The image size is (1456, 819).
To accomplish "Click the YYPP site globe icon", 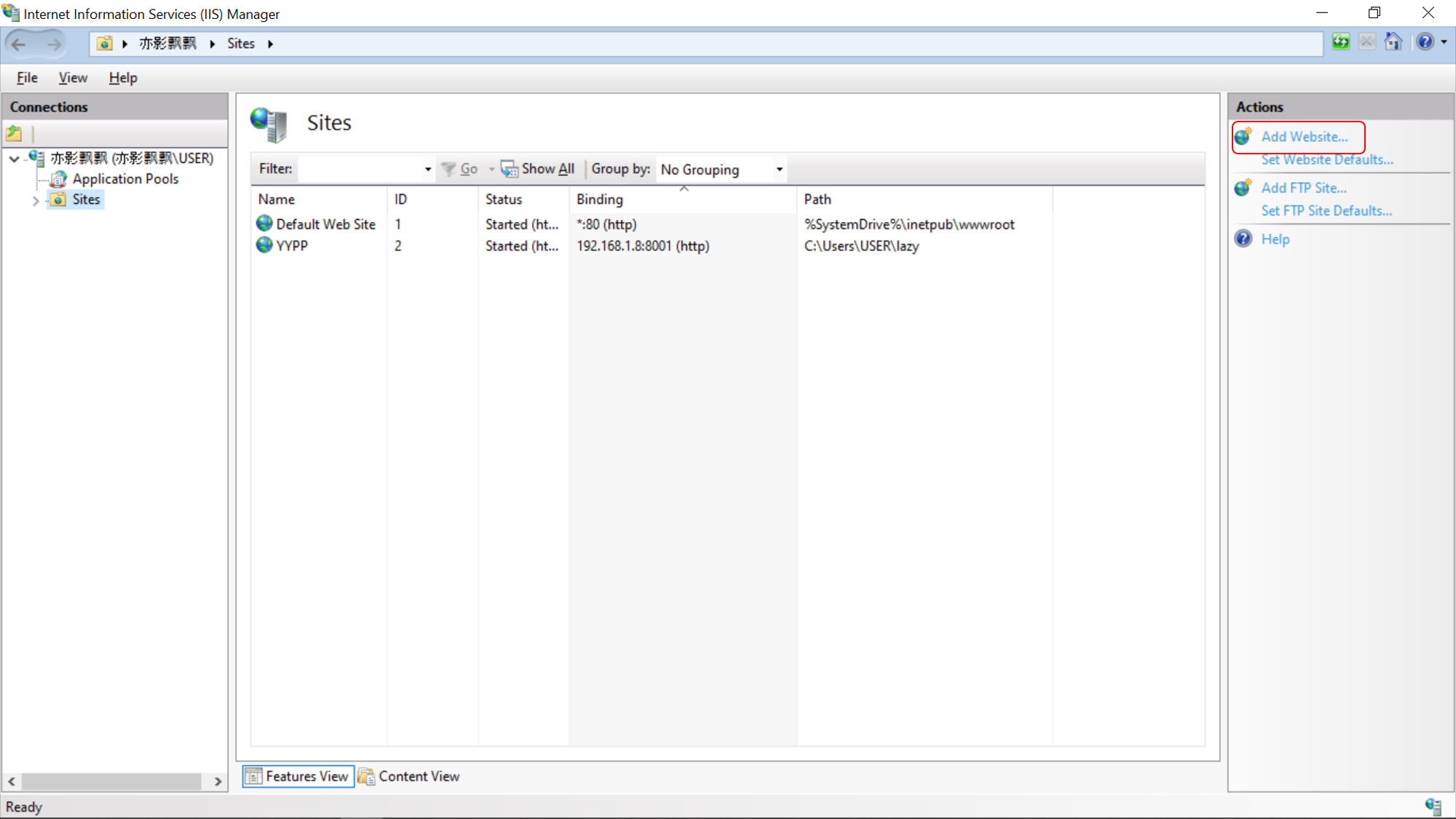I will [x=264, y=245].
